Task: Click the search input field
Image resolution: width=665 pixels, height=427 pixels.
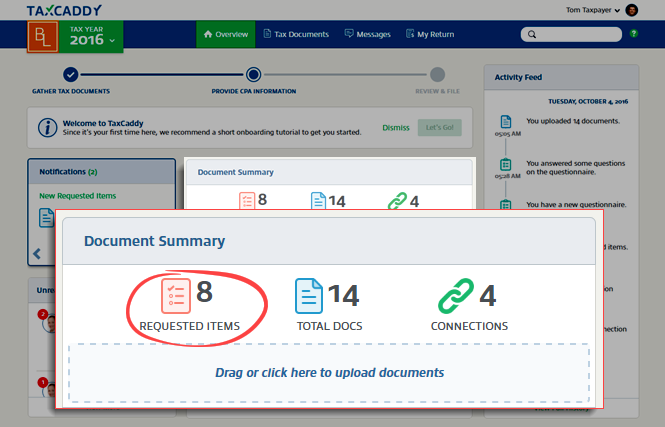Action: pos(571,34)
